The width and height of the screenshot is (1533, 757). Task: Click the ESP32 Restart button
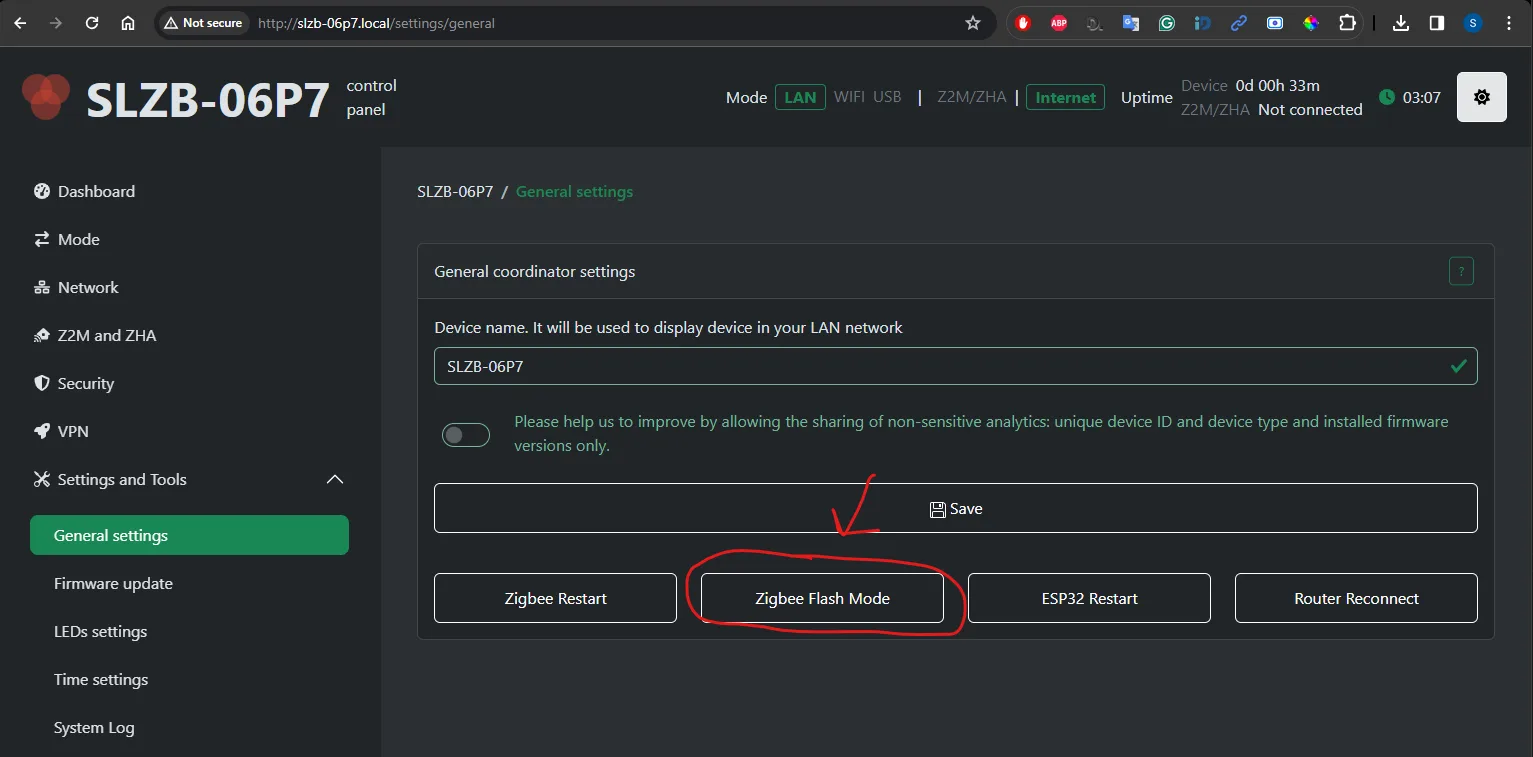[1089, 598]
